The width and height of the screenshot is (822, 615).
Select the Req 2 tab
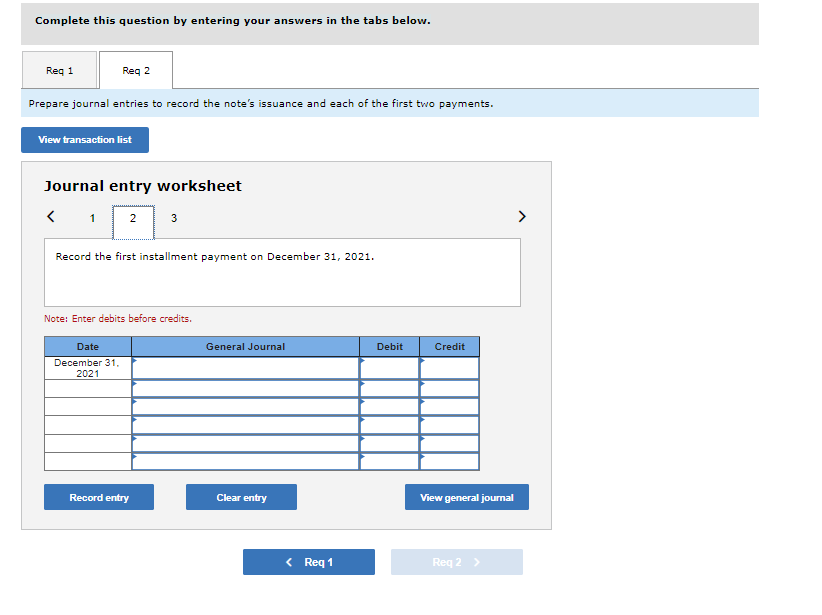136,70
